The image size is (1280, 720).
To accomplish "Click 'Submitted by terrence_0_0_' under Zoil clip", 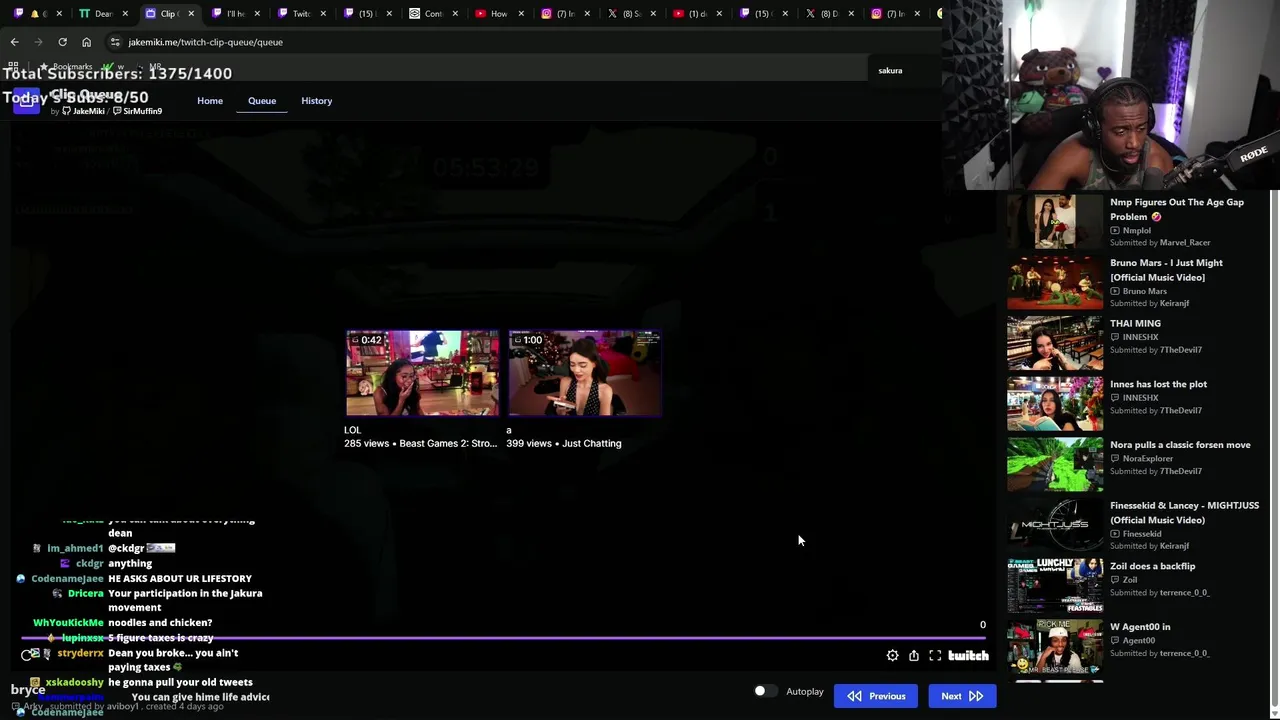I will click(x=1160, y=593).
